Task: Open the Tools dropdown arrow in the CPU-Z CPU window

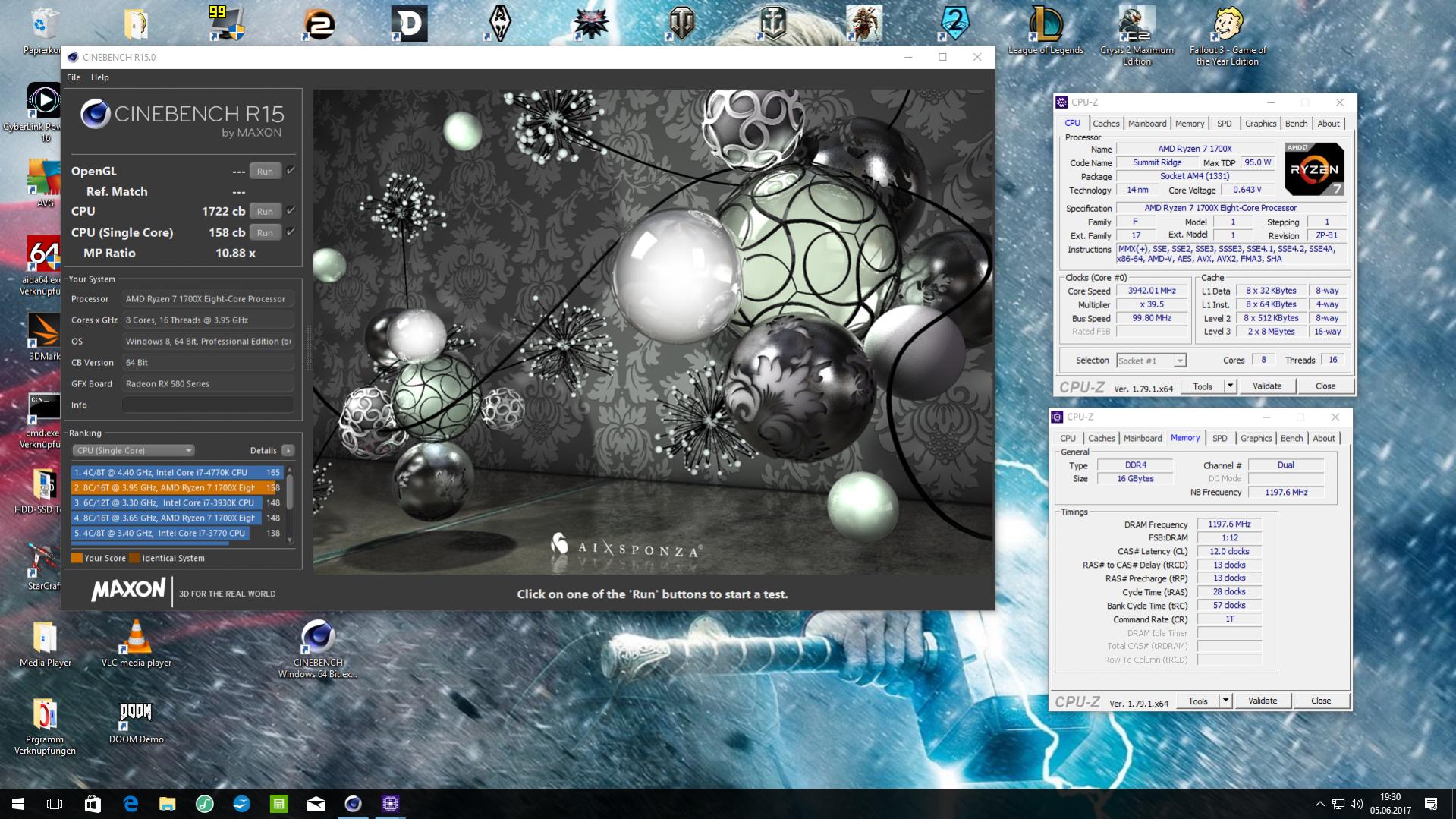Action: [1230, 386]
